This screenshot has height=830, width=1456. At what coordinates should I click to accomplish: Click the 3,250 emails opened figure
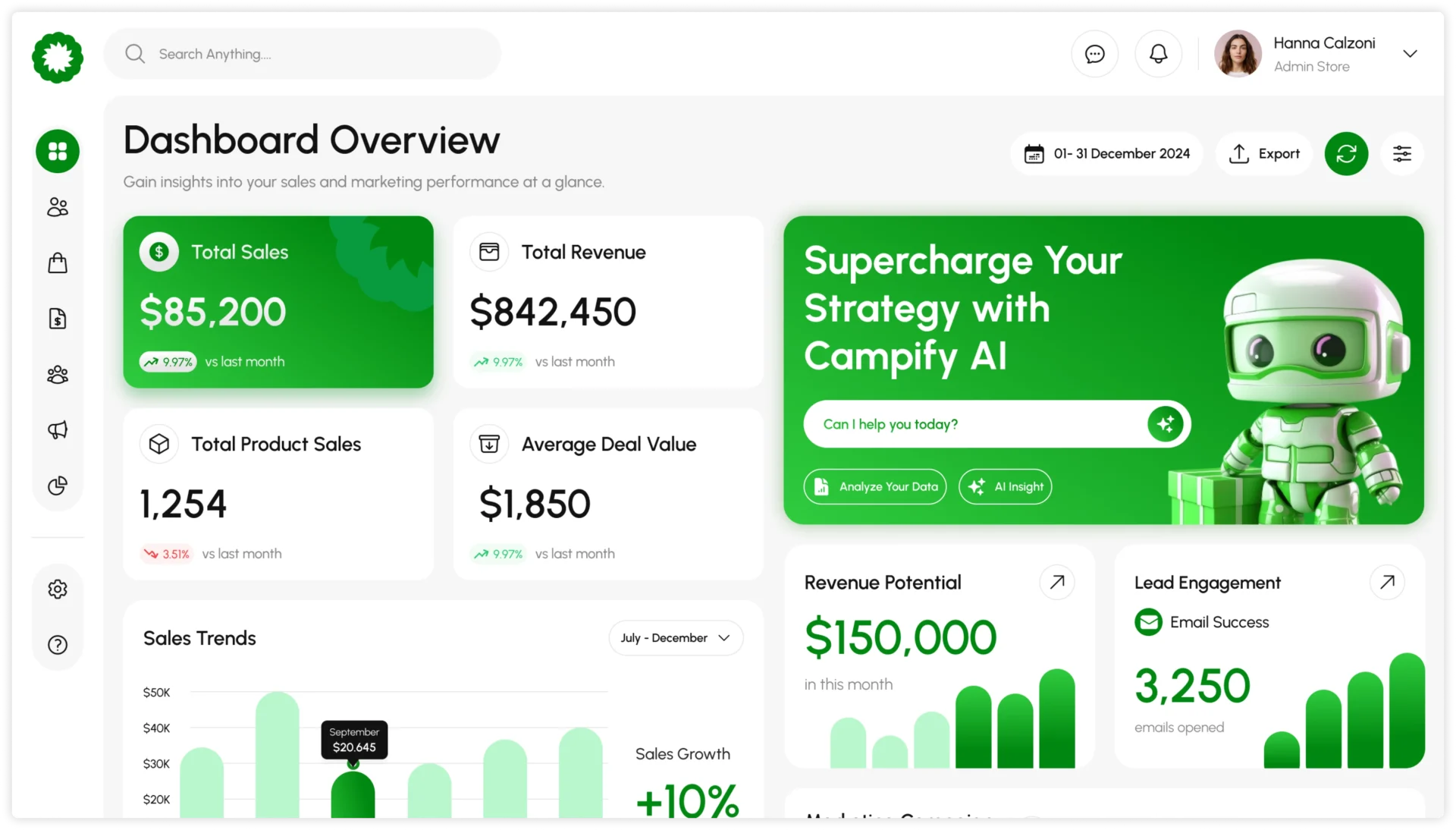tap(1192, 686)
